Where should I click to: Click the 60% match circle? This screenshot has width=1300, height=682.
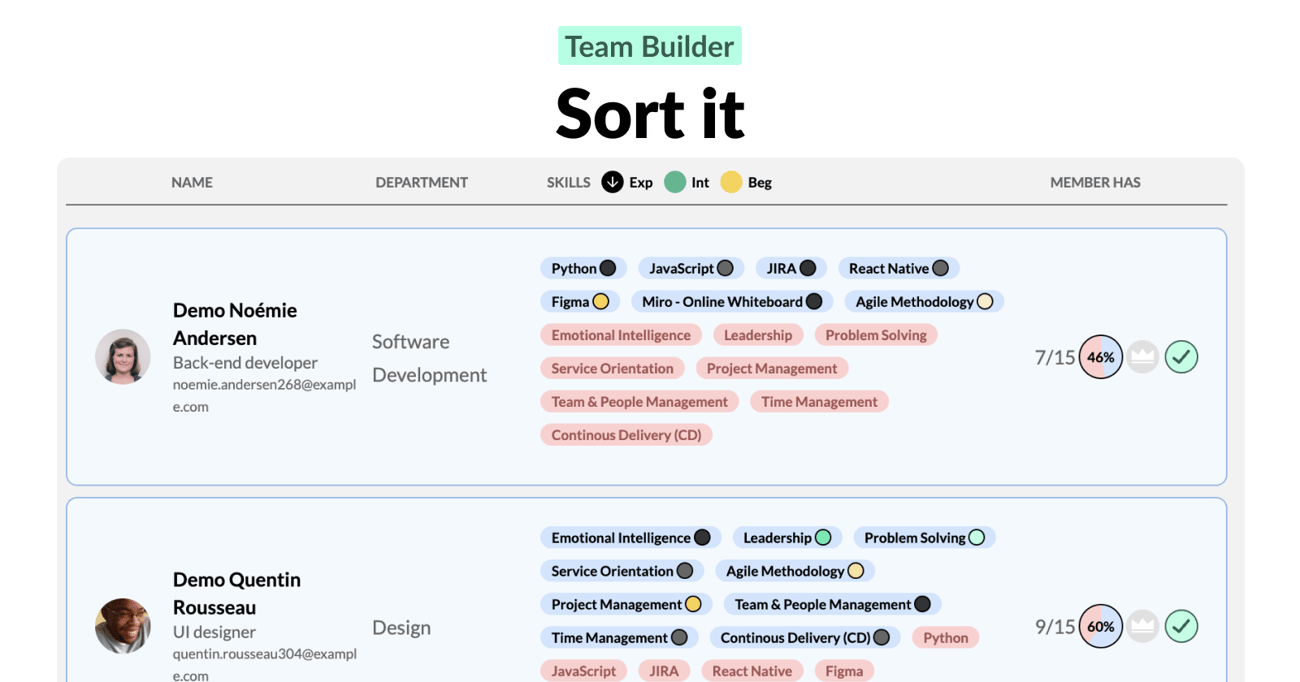[1101, 626]
